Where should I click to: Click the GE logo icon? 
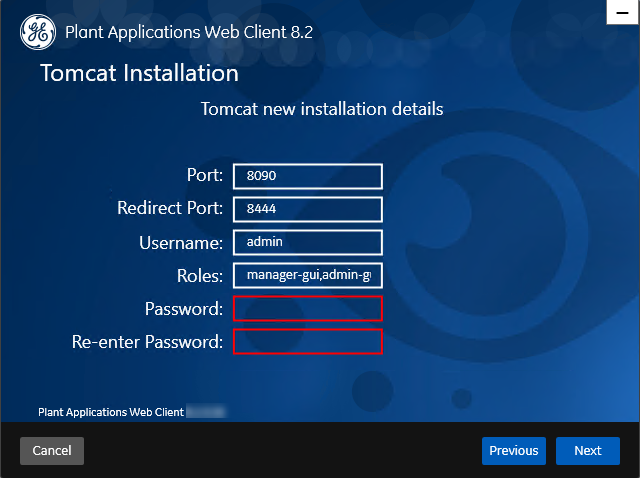[38, 32]
